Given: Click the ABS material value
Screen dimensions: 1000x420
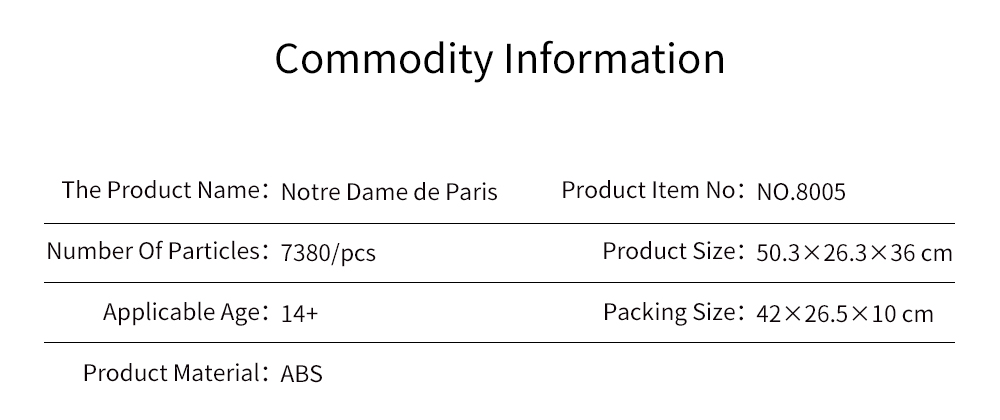Looking at the screenshot, I should tap(302, 374).
